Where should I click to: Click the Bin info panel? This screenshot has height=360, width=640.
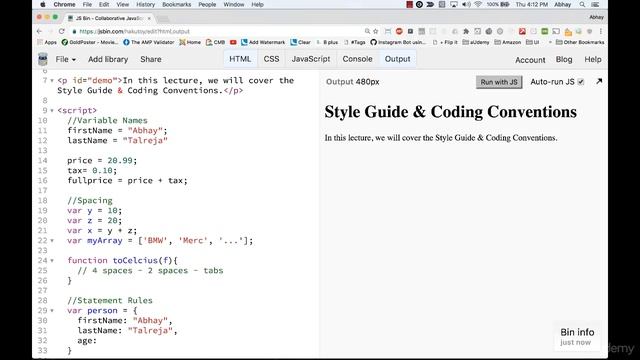tap(577, 336)
